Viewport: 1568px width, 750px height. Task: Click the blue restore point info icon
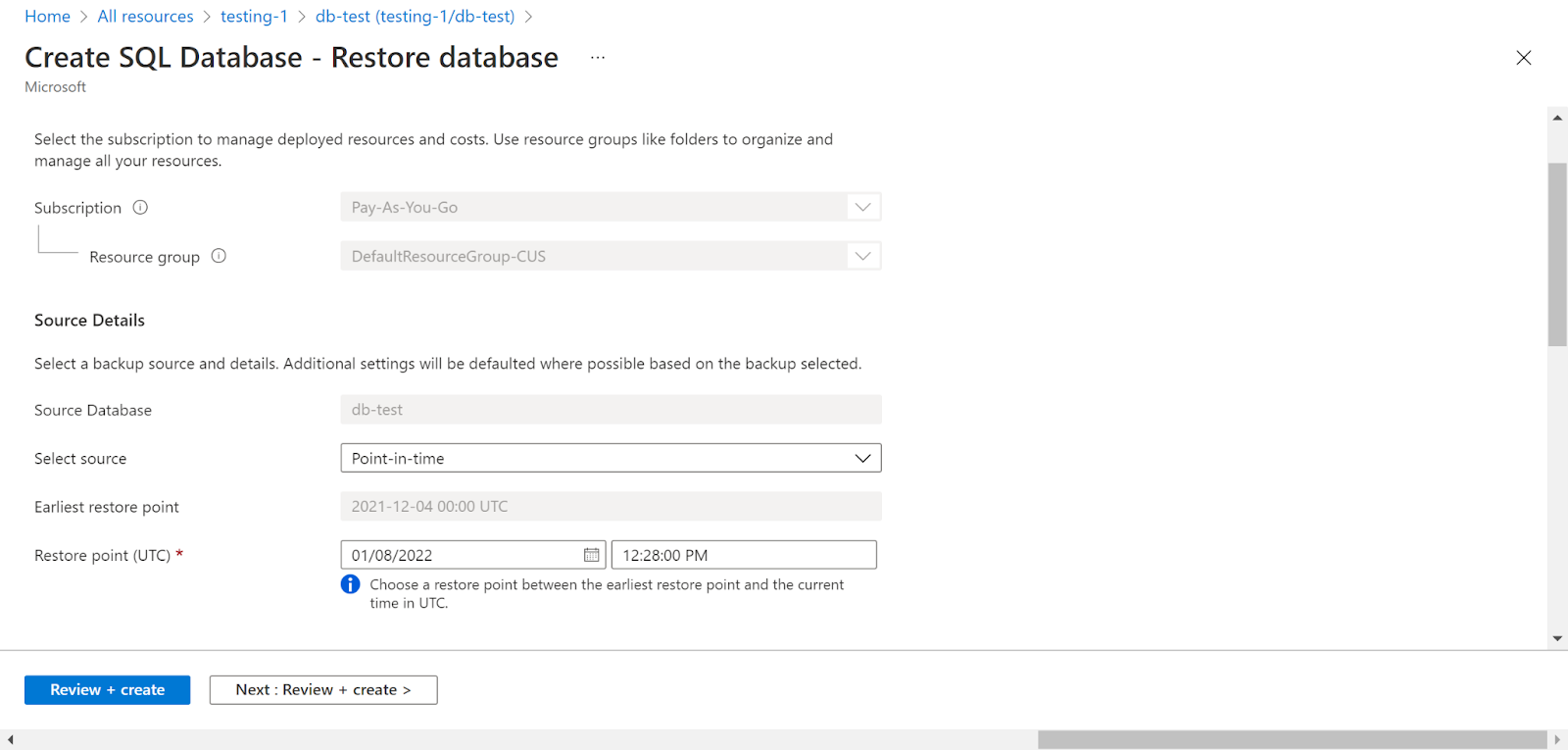(x=350, y=584)
